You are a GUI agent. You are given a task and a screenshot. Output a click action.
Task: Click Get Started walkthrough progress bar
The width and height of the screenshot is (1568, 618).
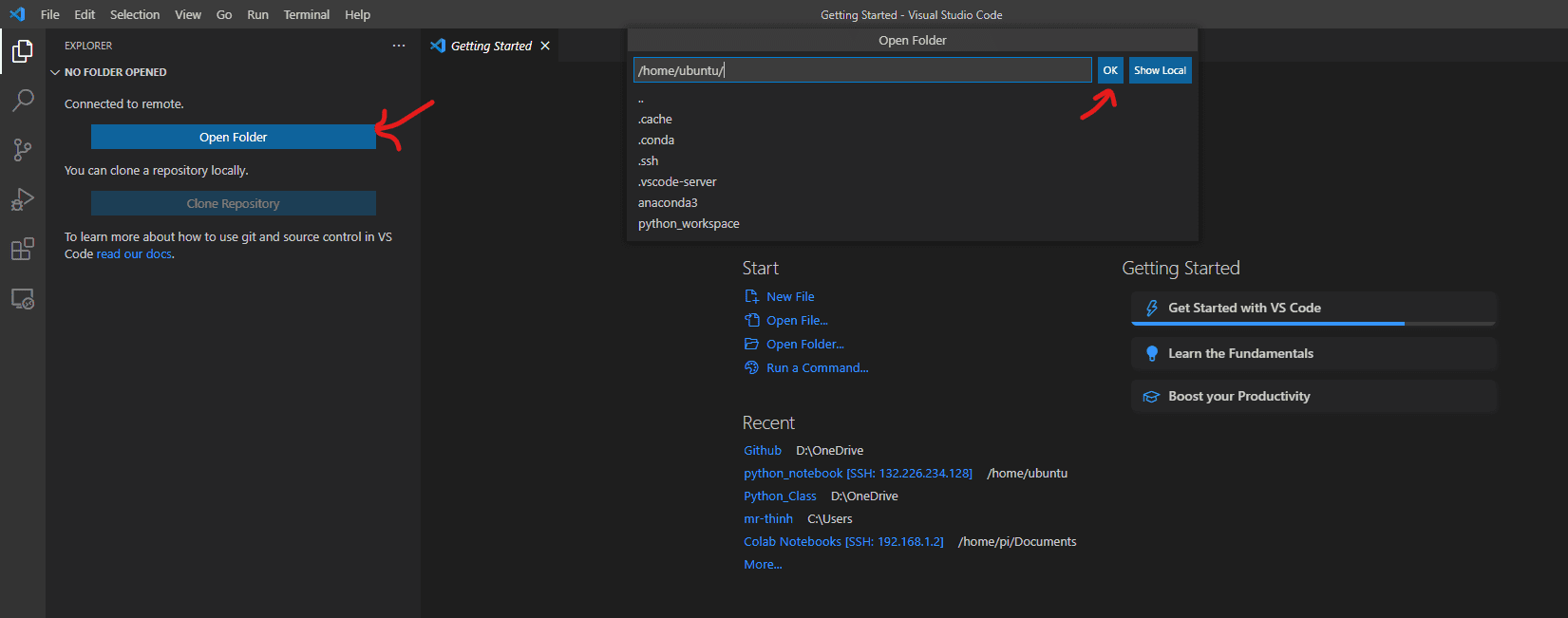1313,324
